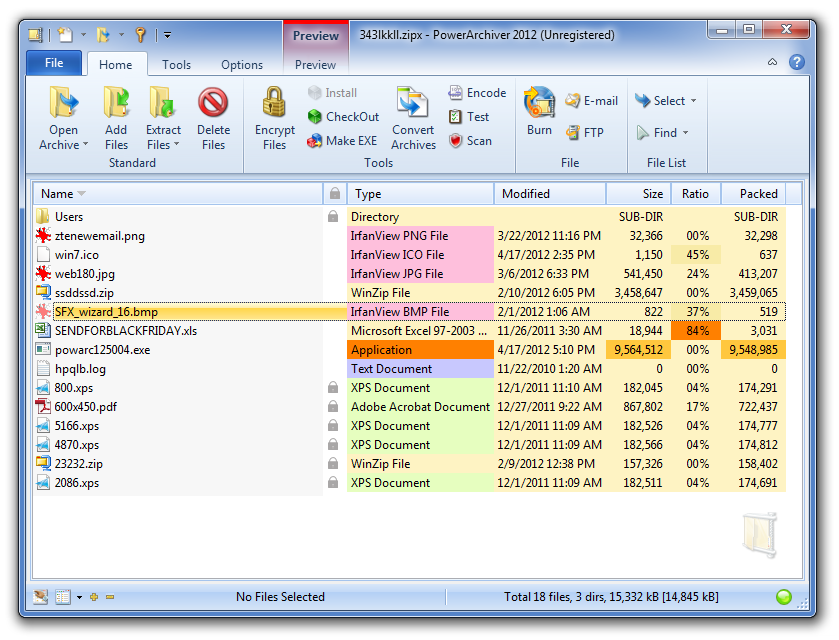This screenshot has width=839, height=640.
Task: Click the status bar resize grip
Action: pyautogui.click(x=802, y=604)
